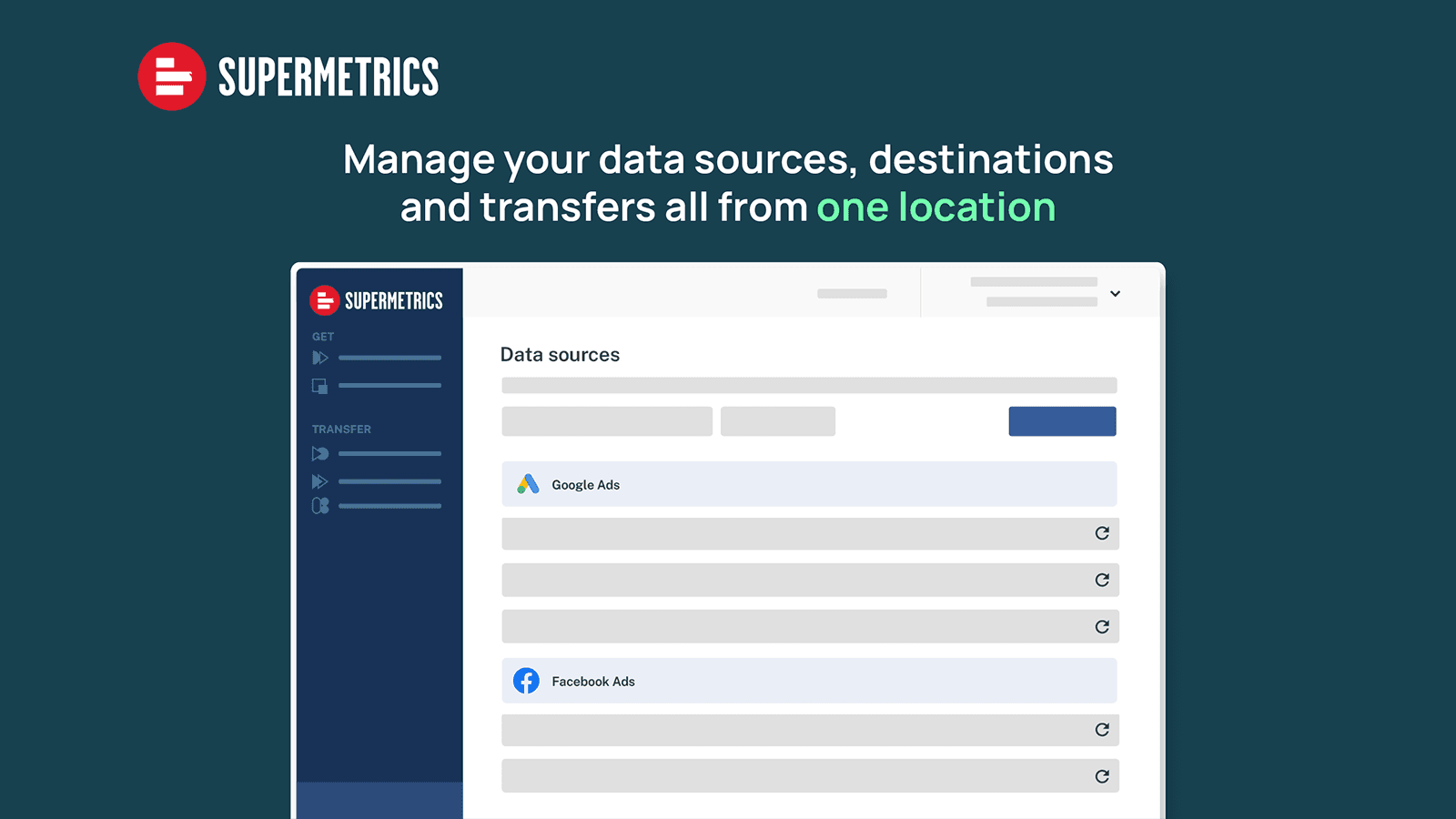This screenshot has height=819, width=1456.
Task: Refresh the second Google Ads account row
Action: (x=1101, y=580)
